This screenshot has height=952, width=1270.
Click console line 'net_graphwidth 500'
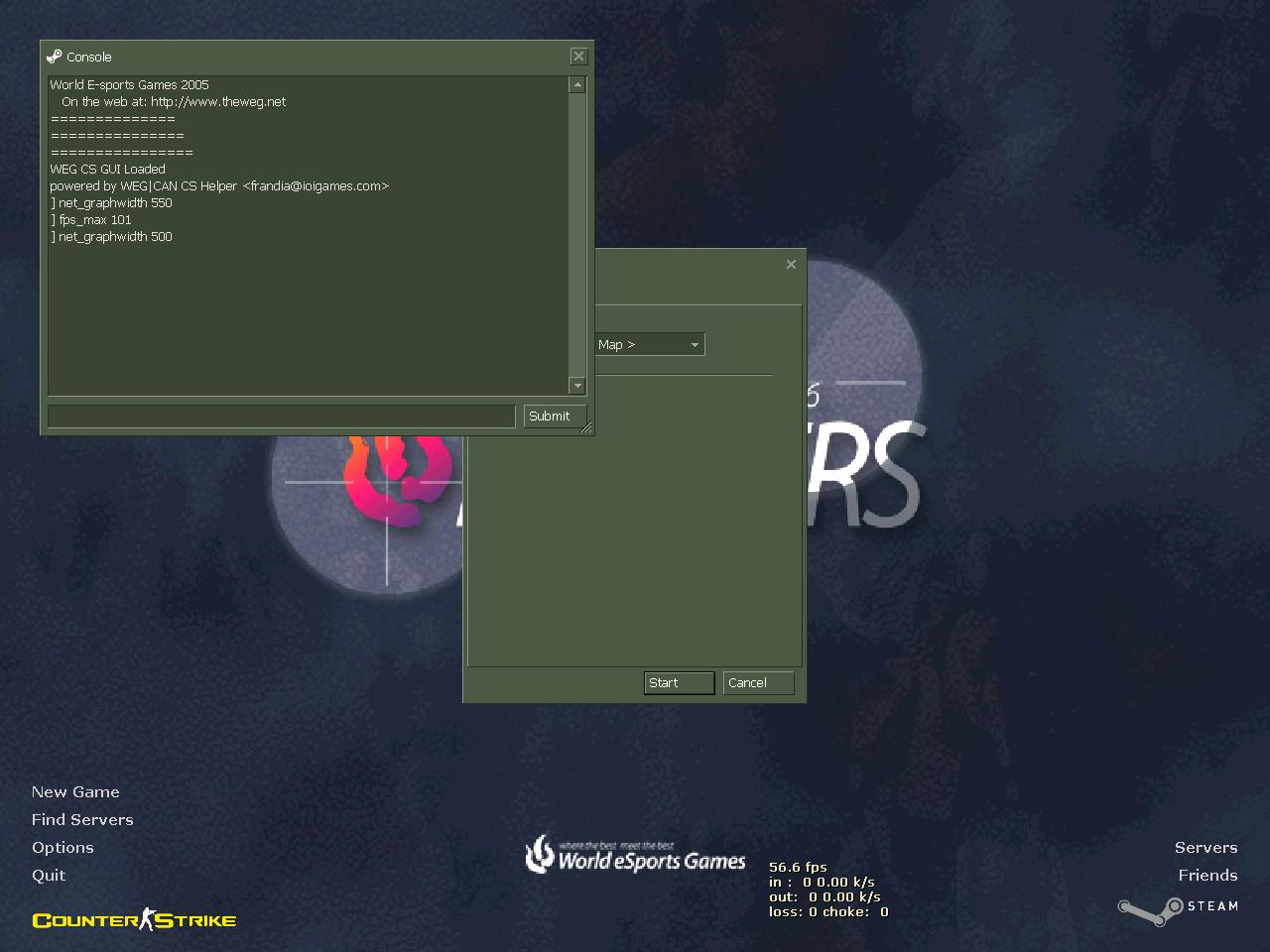pyautogui.click(x=111, y=237)
